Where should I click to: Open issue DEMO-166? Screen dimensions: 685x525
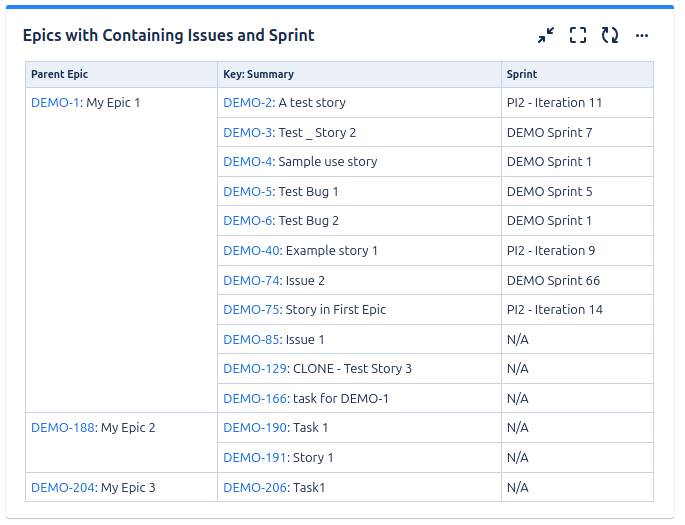coord(255,399)
